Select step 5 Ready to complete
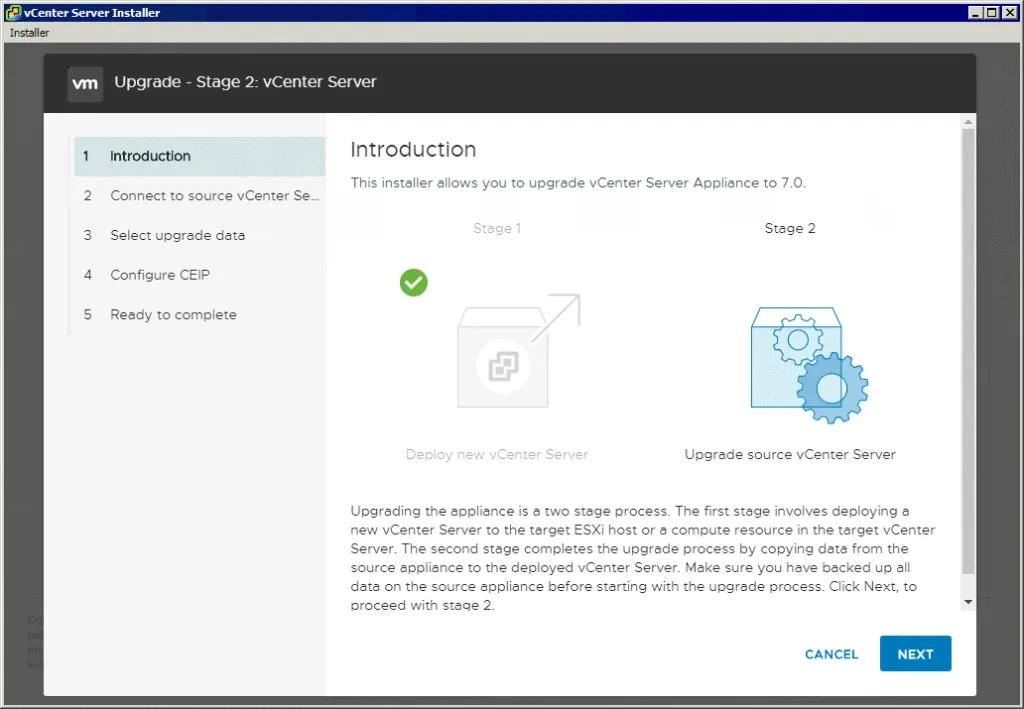 173,314
